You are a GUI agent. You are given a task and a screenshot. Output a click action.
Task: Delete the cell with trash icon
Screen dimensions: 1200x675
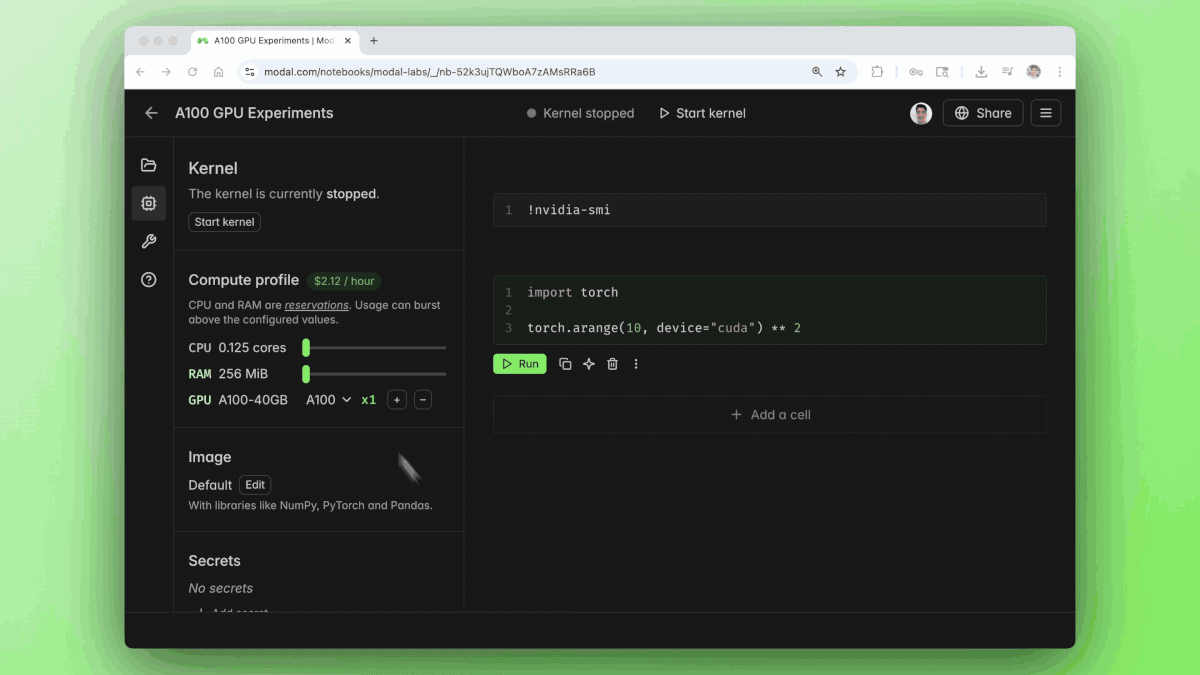(x=613, y=364)
